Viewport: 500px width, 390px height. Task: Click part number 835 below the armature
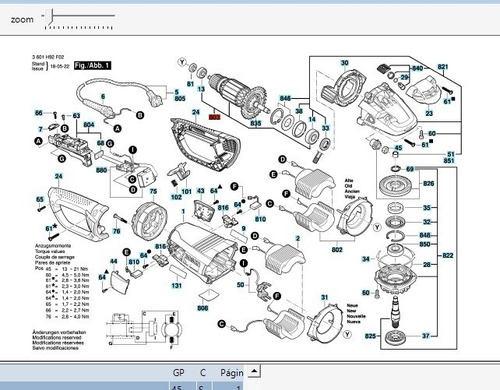[256, 123]
